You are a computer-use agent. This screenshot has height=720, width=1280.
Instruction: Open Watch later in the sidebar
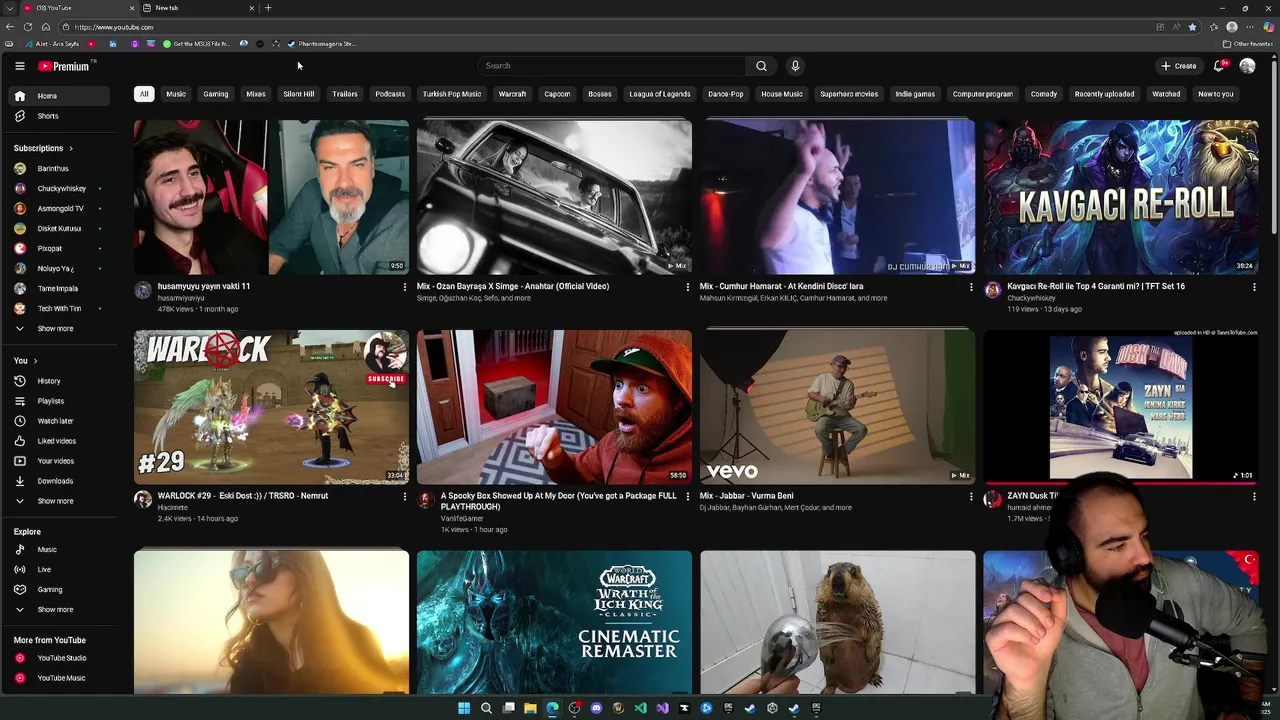[x=60, y=421]
